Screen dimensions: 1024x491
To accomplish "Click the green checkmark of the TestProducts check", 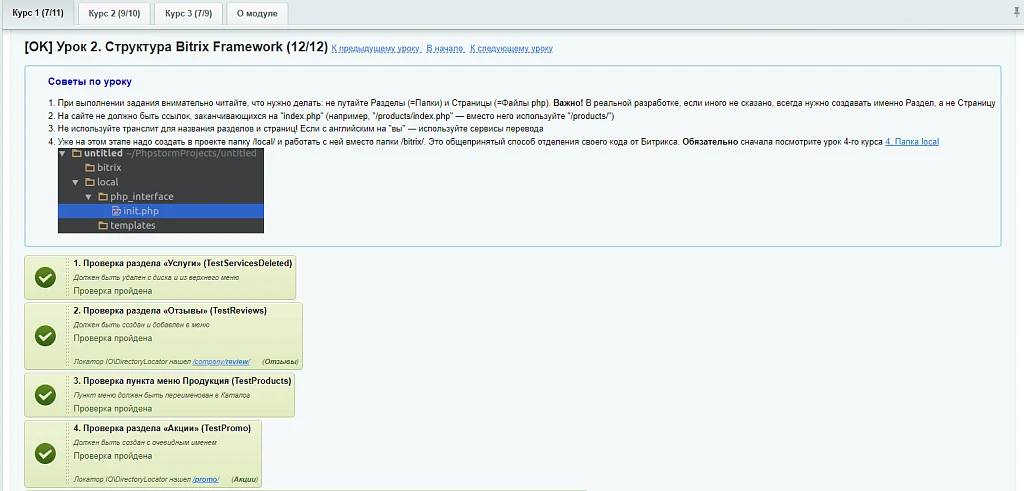I will [x=45, y=395].
